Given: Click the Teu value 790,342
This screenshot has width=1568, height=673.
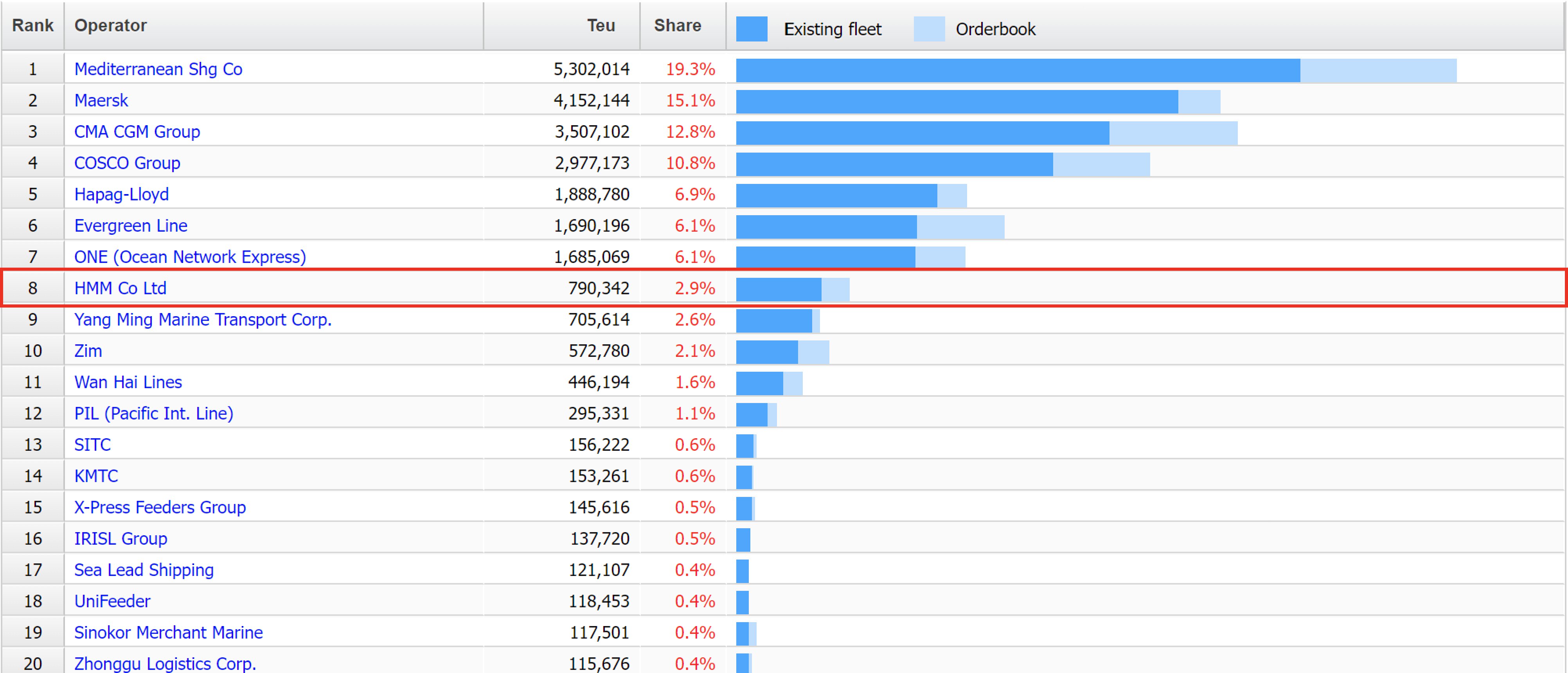Looking at the screenshot, I should coord(599,289).
